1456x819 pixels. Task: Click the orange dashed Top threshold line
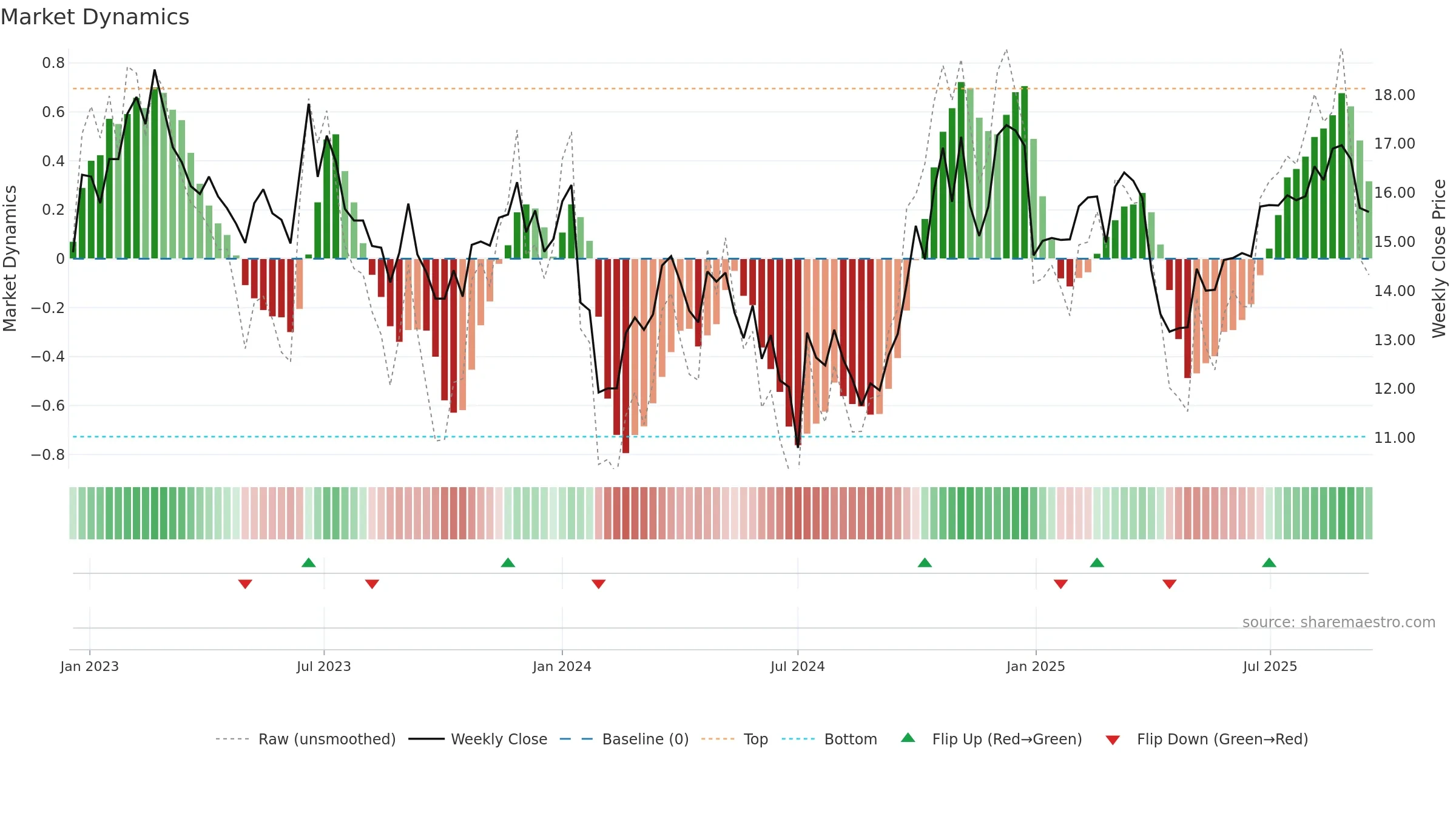coord(720,89)
